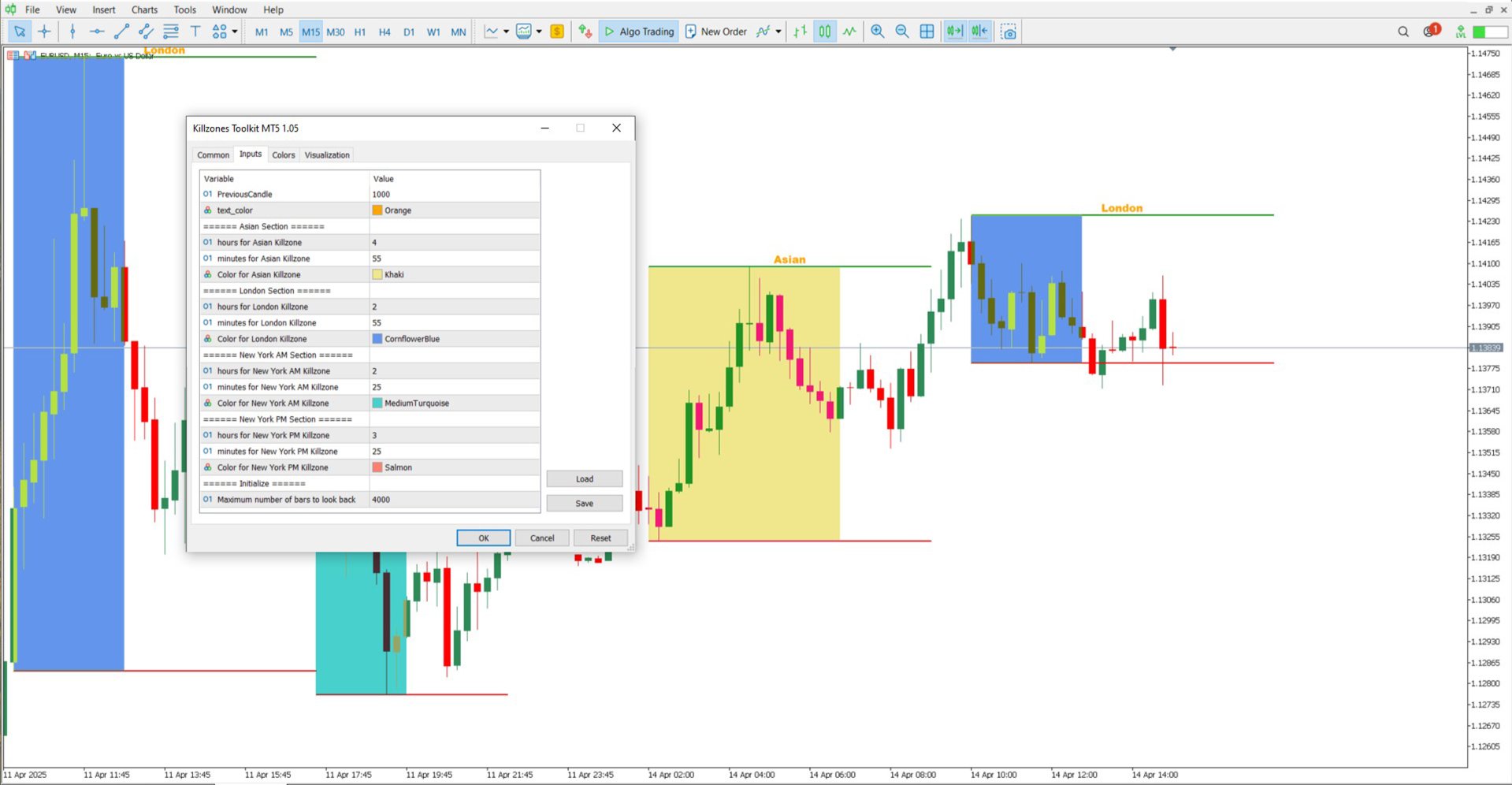The image size is (1512, 785).
Task: Expand the indicators dropdown arrow
Action: [x=778, y=32]
